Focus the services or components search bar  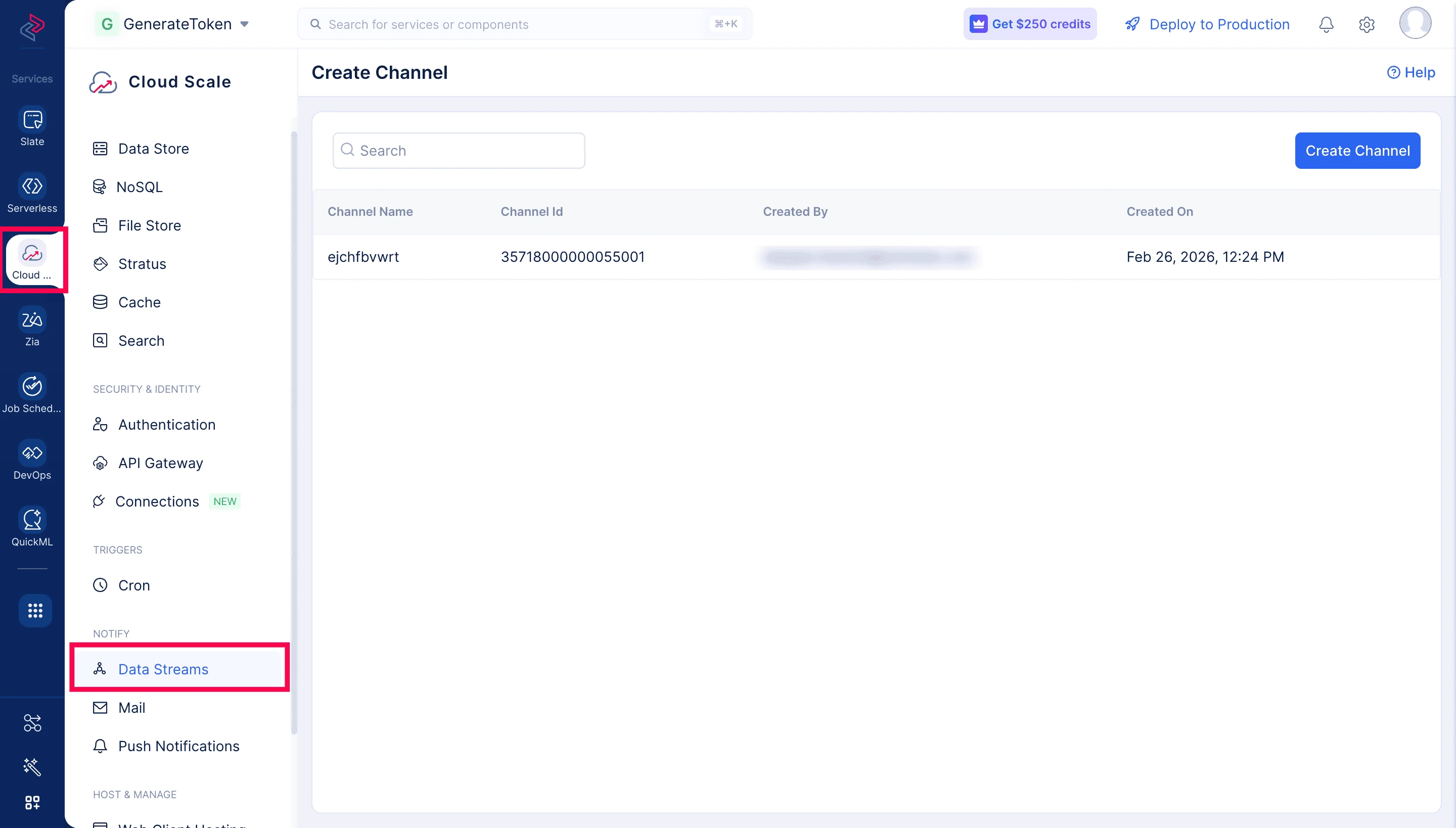(x=524, y=24)
